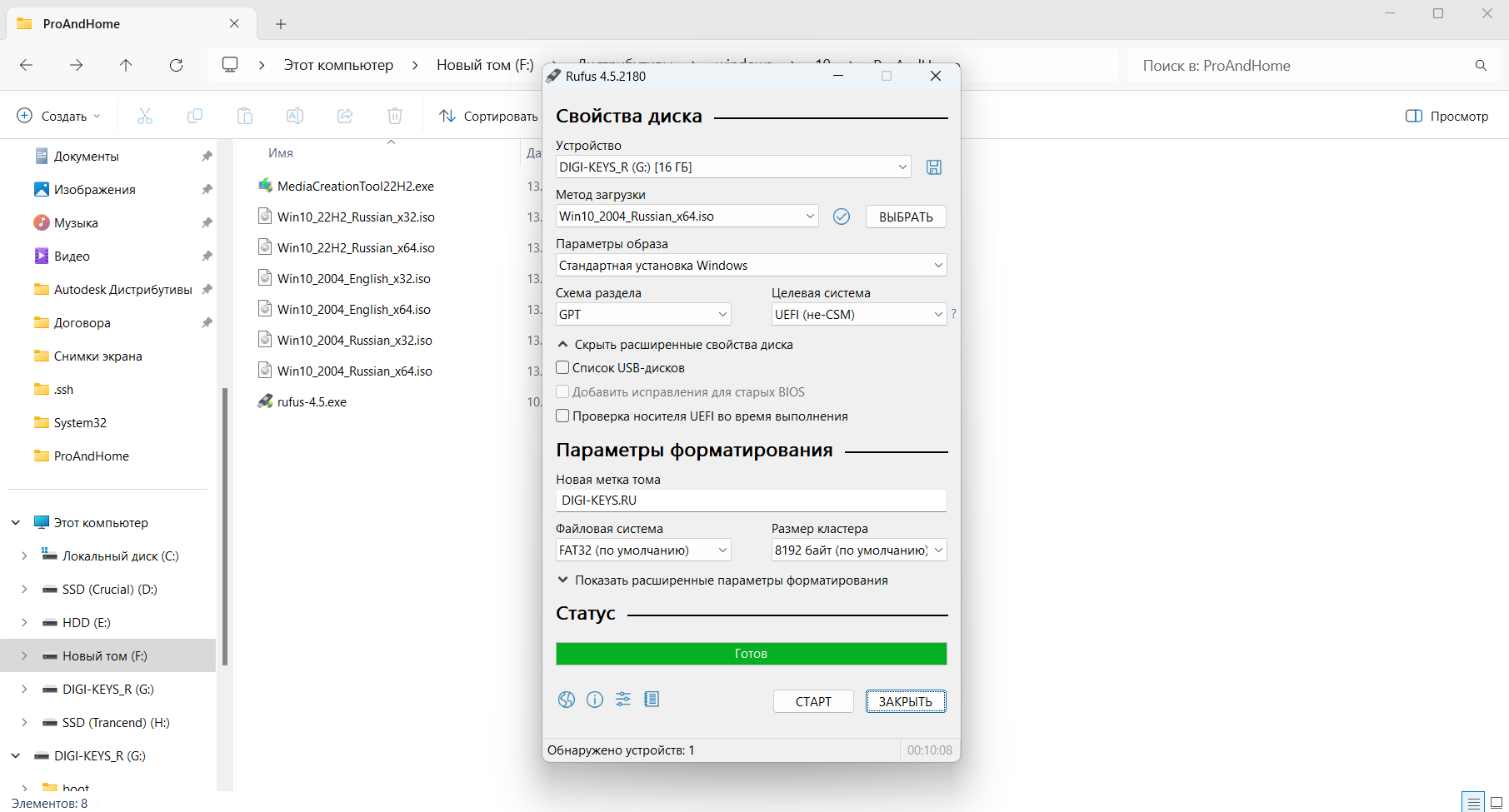Screen dimensions: 1509x812
Task: Click the volume label input field
Action: click(x=751, y=501)
